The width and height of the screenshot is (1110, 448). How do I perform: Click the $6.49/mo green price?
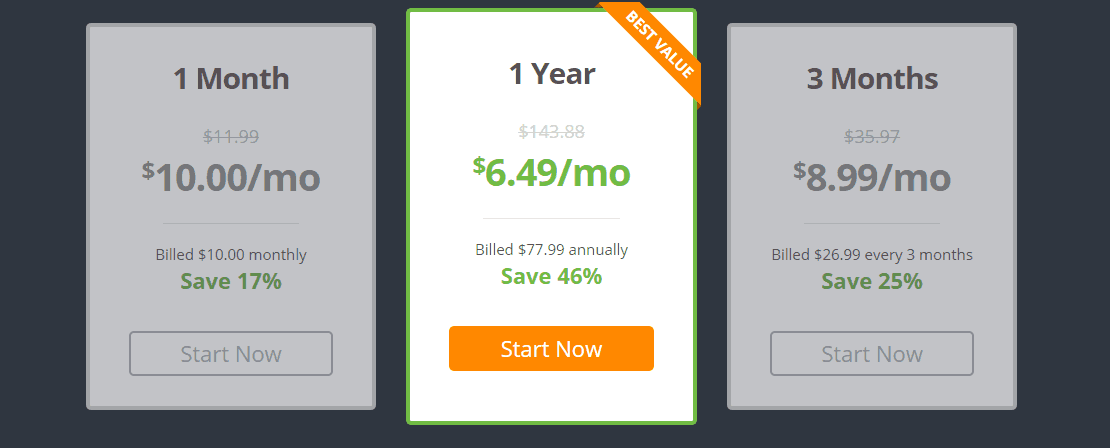coord(551,172)
